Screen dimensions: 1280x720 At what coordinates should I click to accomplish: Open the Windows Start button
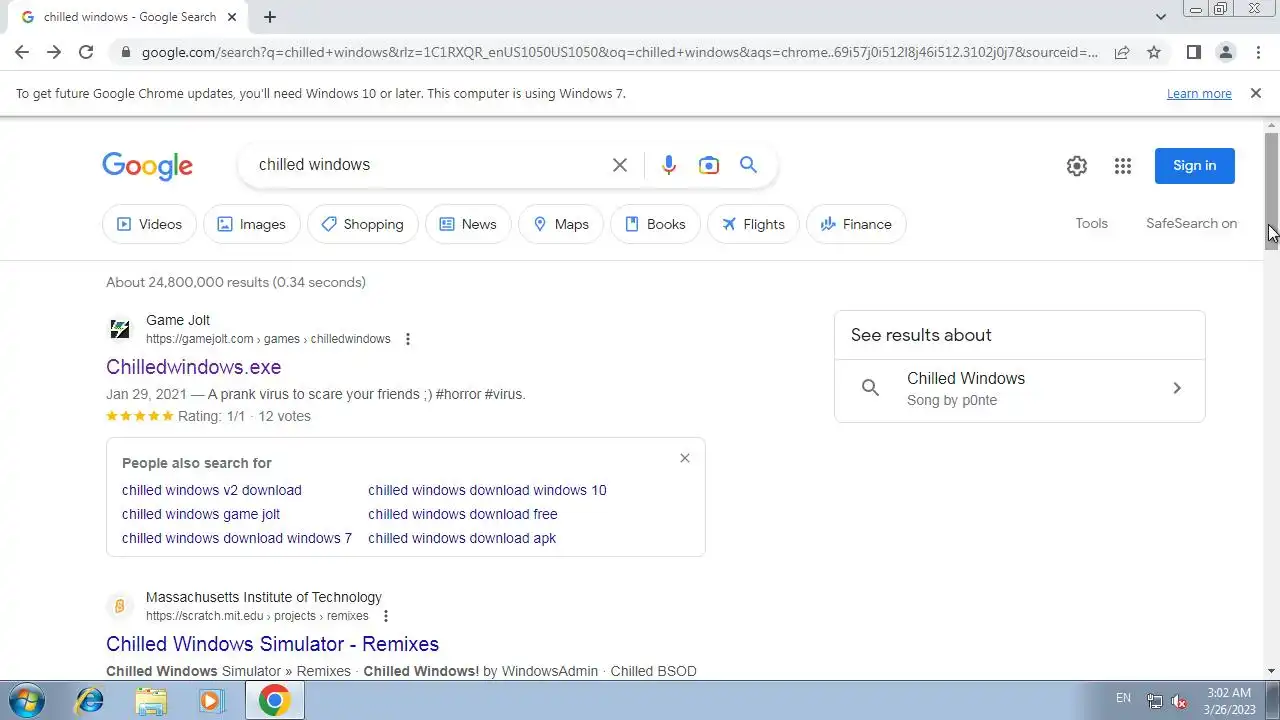(25, 700)
